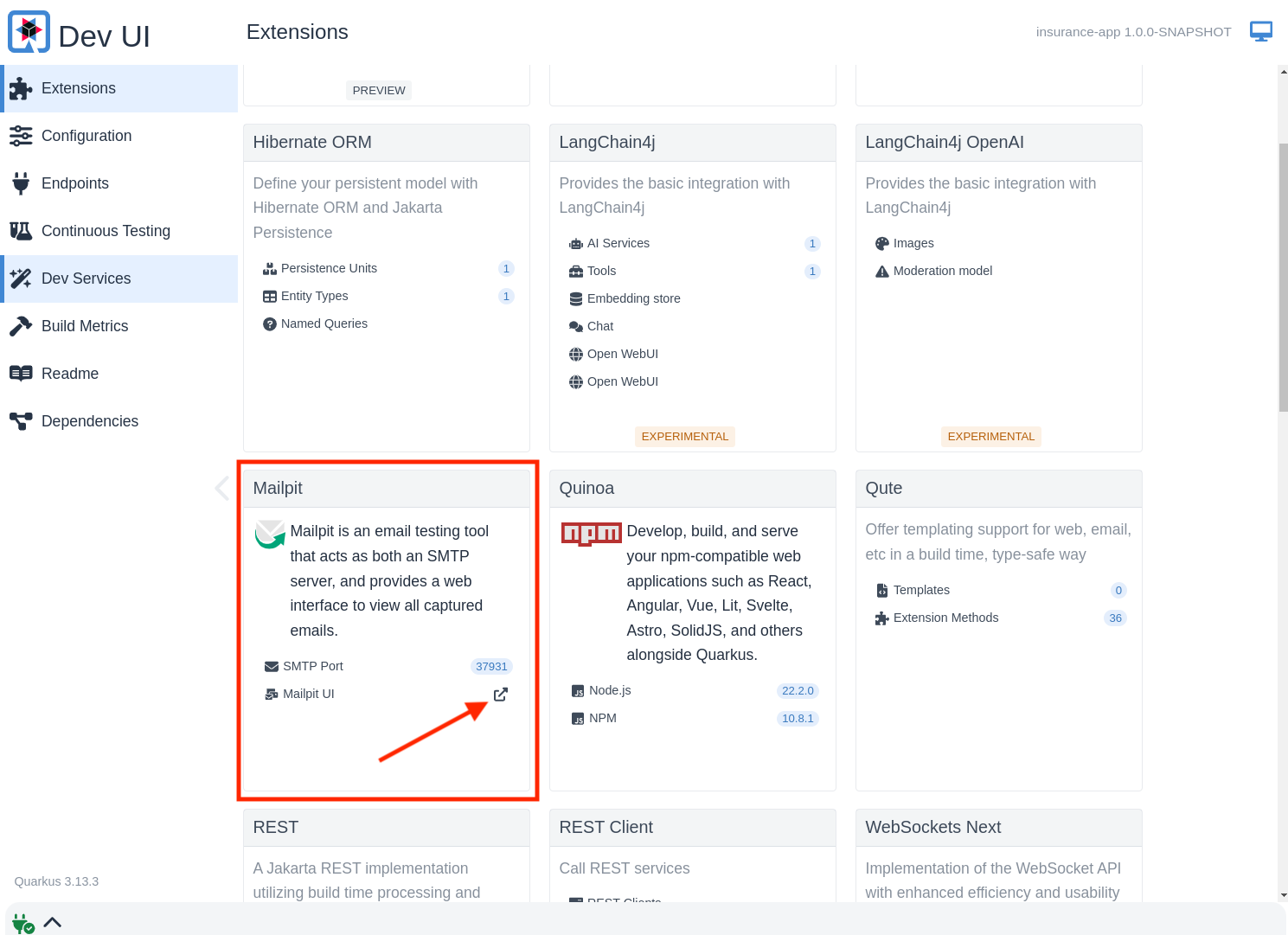The image size is (1288, 935).
Task: Click the Endpoints plug icon in sidebar
Action: click(x=21, y=183)
